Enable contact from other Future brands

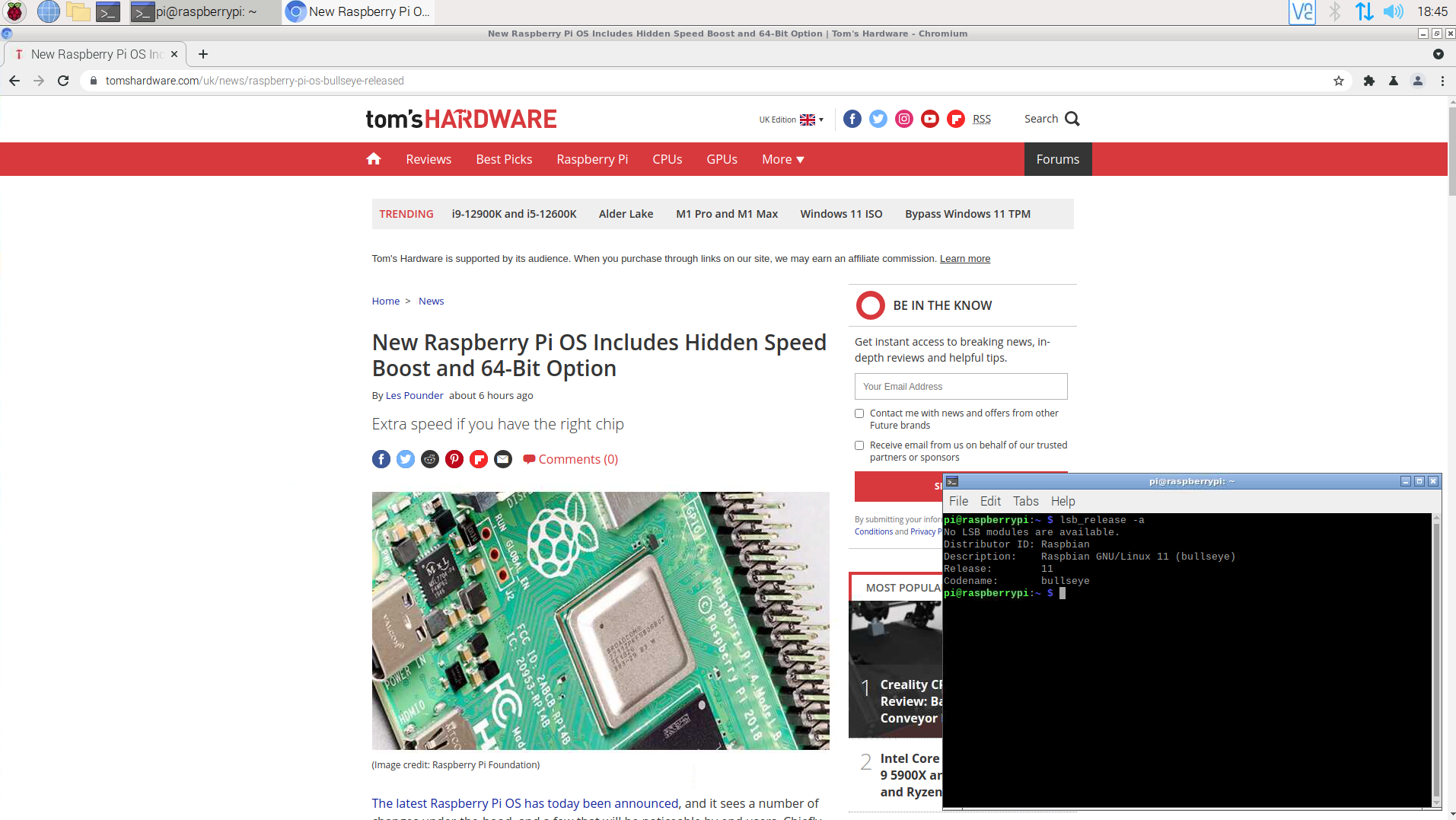(x=859, y=413)
